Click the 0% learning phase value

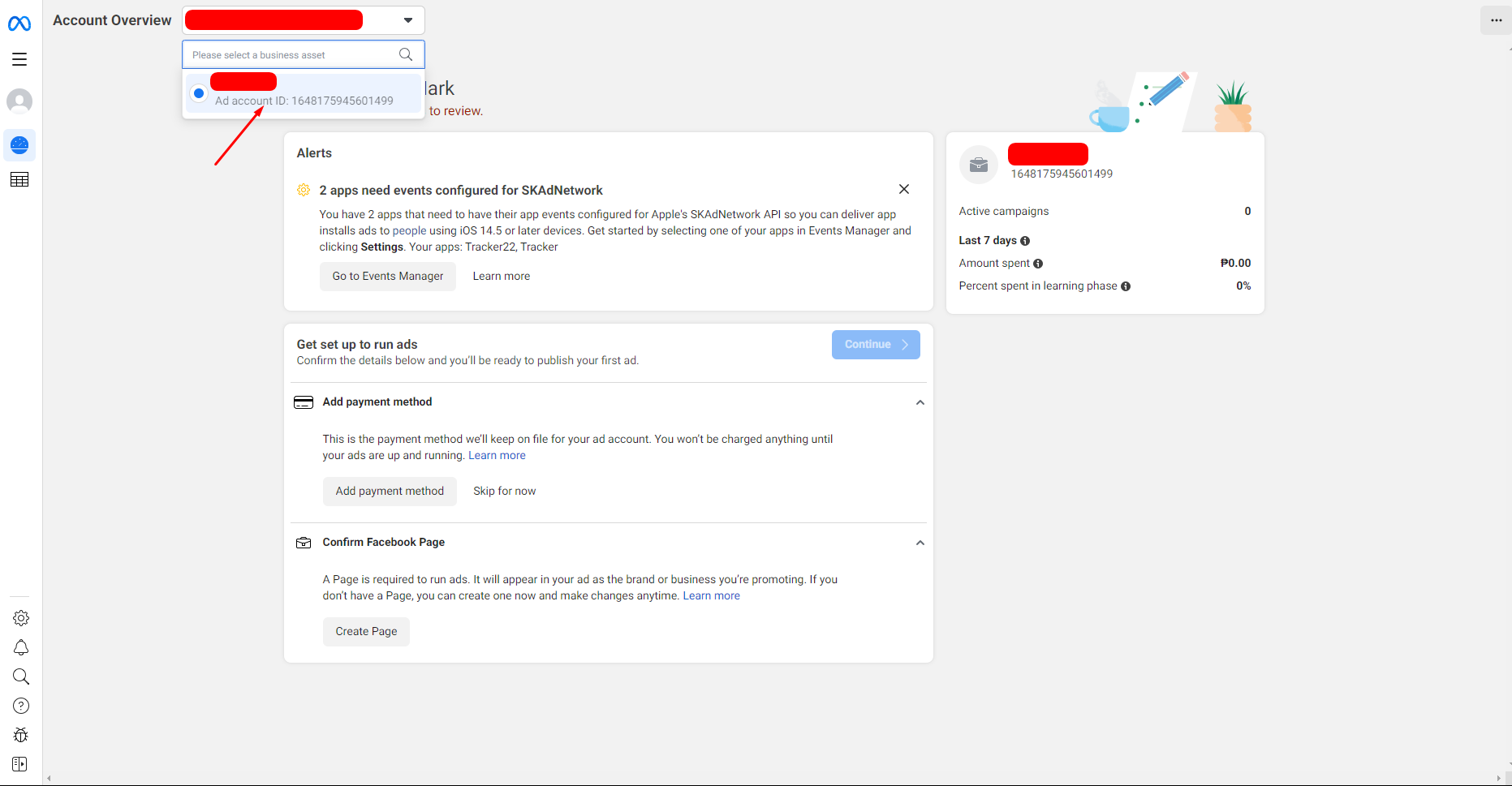tap(1243, 286)
